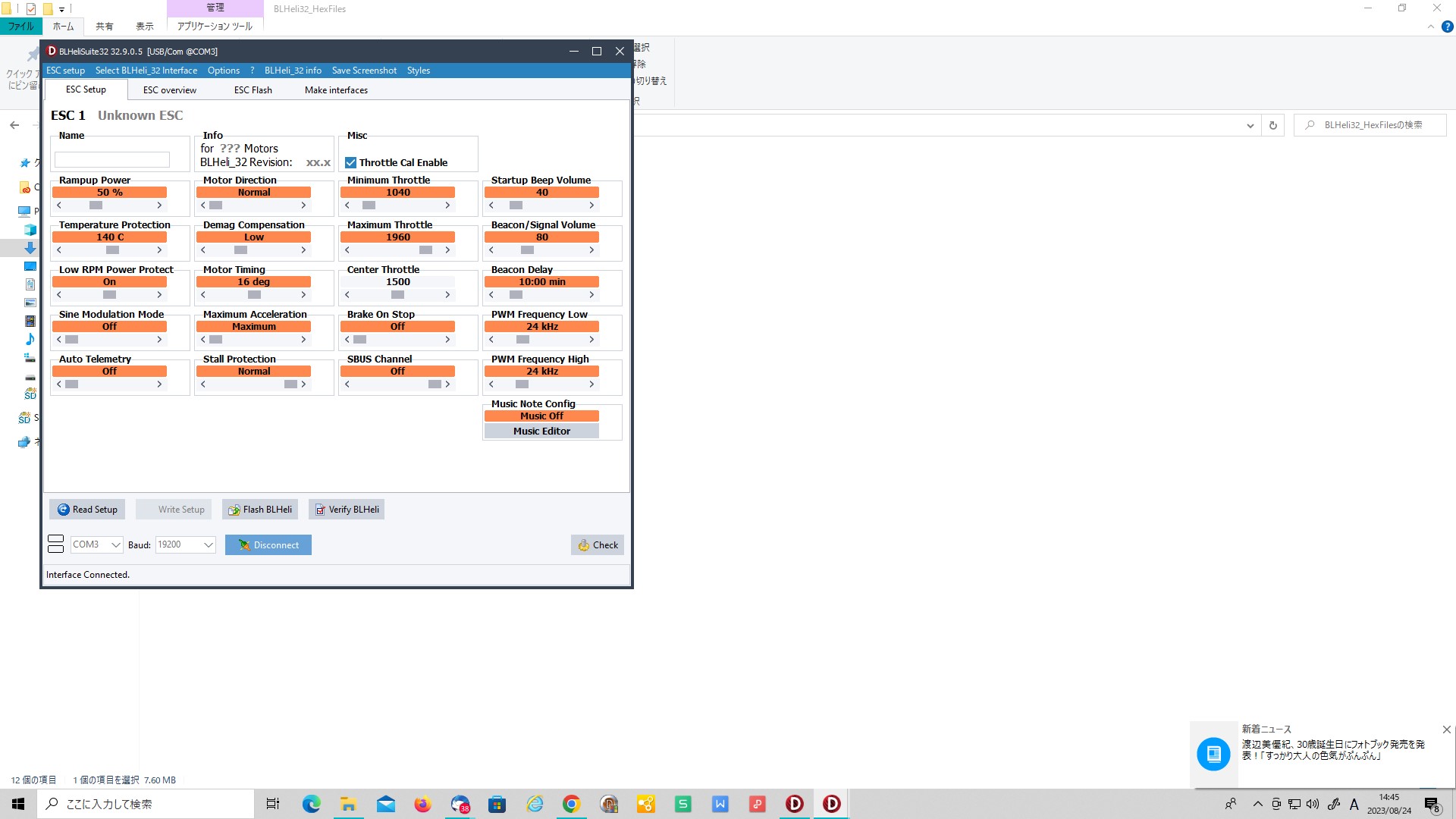The image size is (1456, 819).
Task: Open Microsoft Edge from the taskbar
Action: (x=312, y=804)
